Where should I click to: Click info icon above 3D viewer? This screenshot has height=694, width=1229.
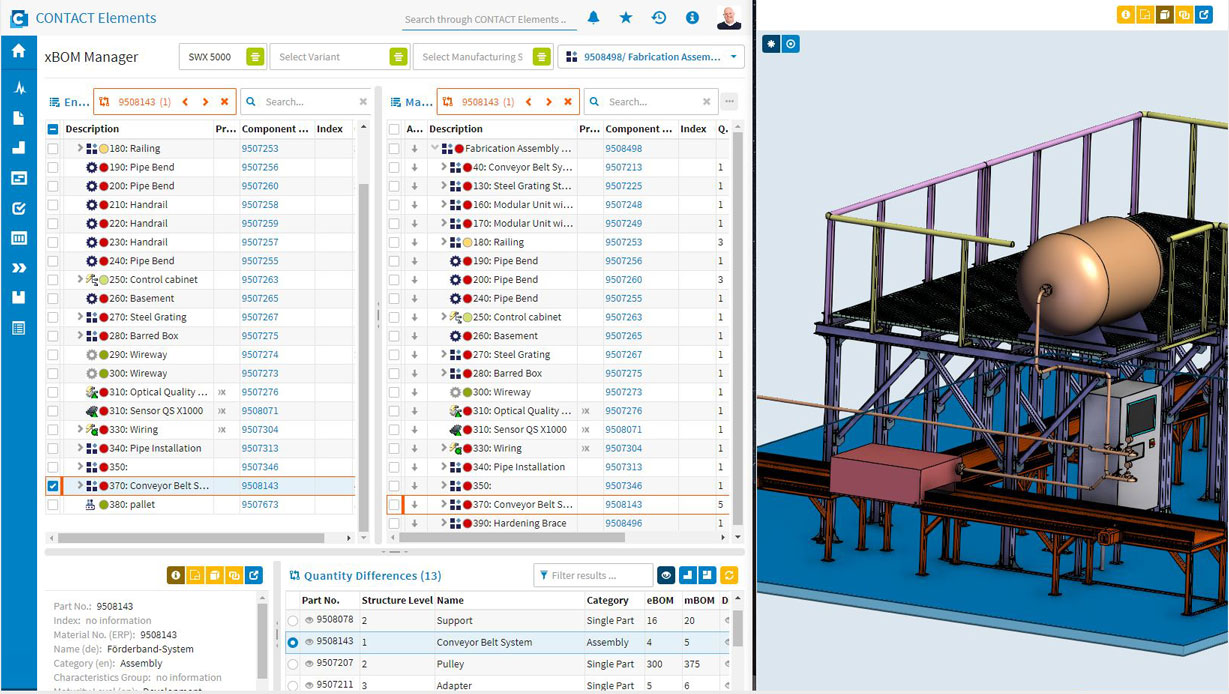pyautogui.click(x=1126, y=15)
